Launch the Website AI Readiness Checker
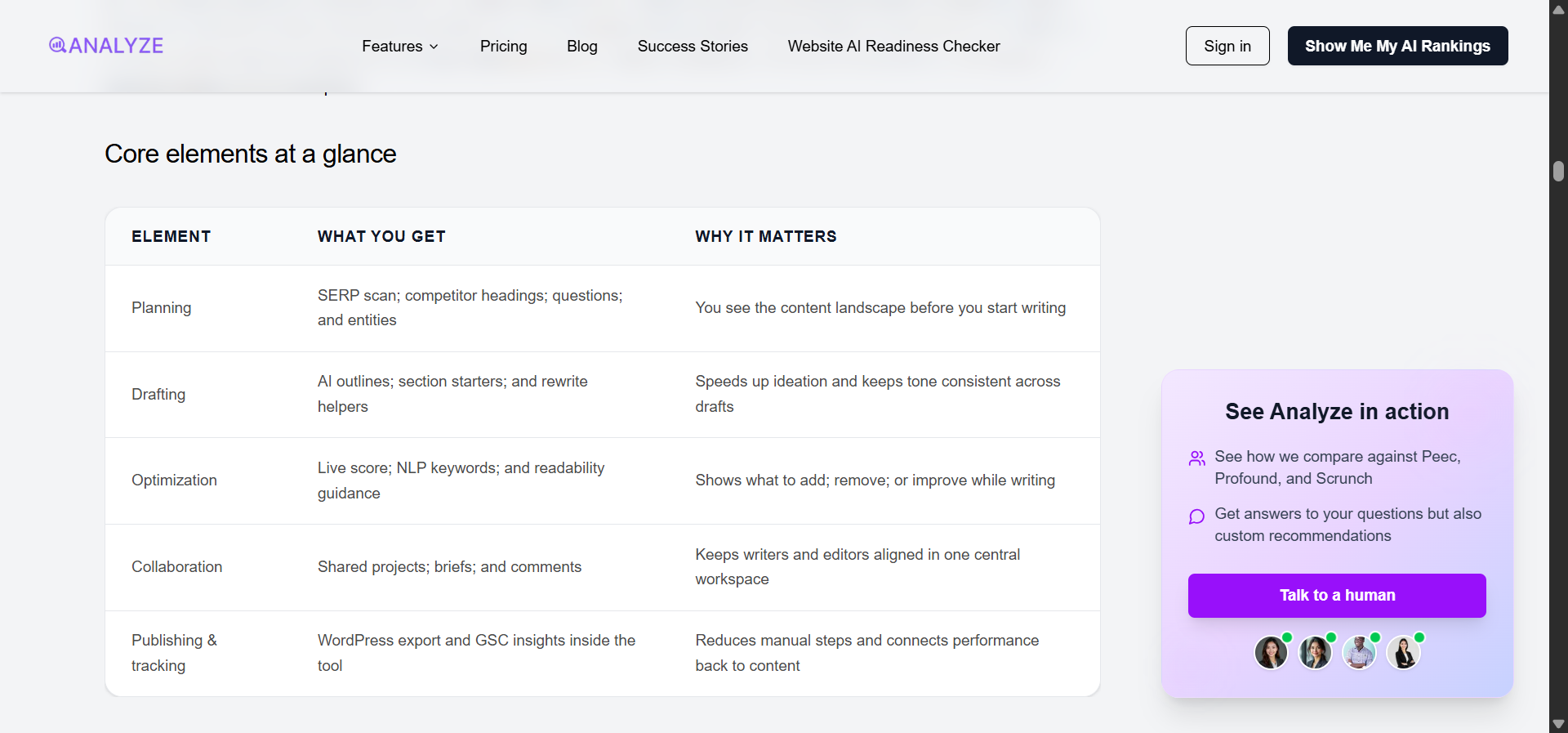This screenshot has width=1568, height=733. pyautogui.click(x=893, y=46)
